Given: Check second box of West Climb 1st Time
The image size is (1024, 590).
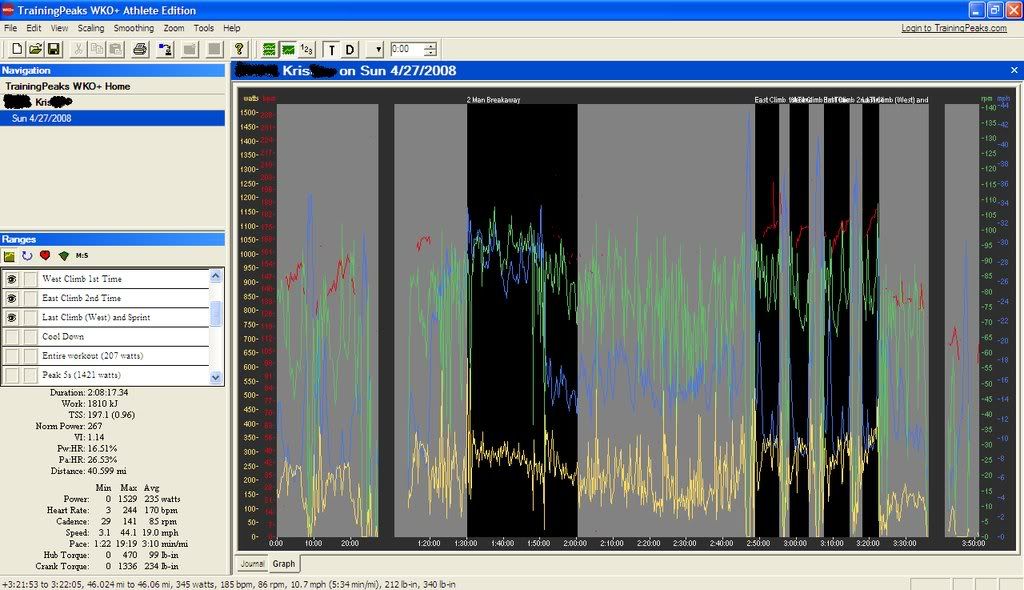Looking at the screenshot, I should pyautogui.click(x=30, y=279).
